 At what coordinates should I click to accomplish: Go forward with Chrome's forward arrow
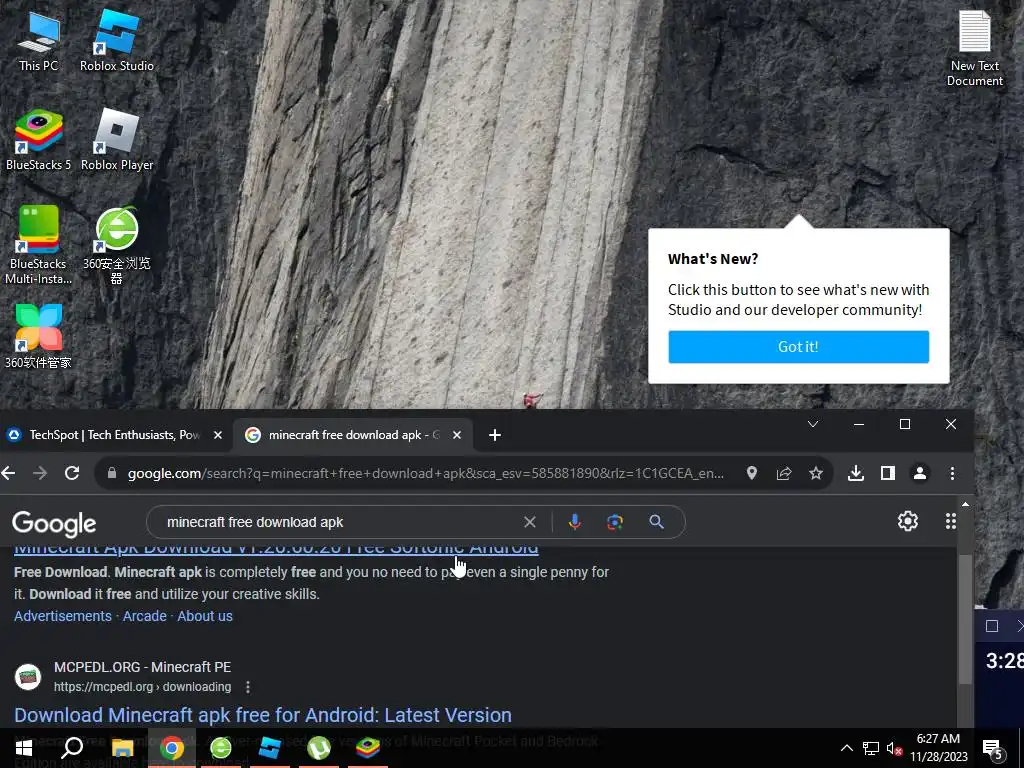tap(40, 473)
